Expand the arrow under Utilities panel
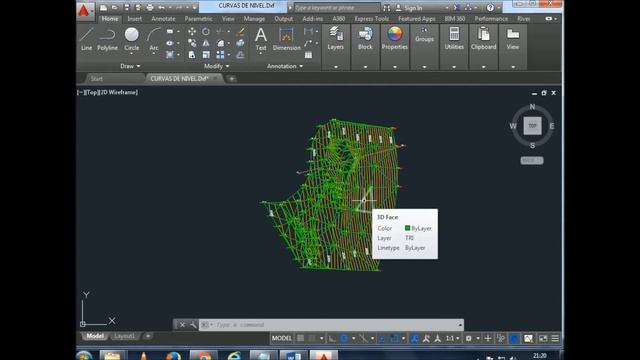The height and width of the screenshot is (360, 640). (454, 67)
